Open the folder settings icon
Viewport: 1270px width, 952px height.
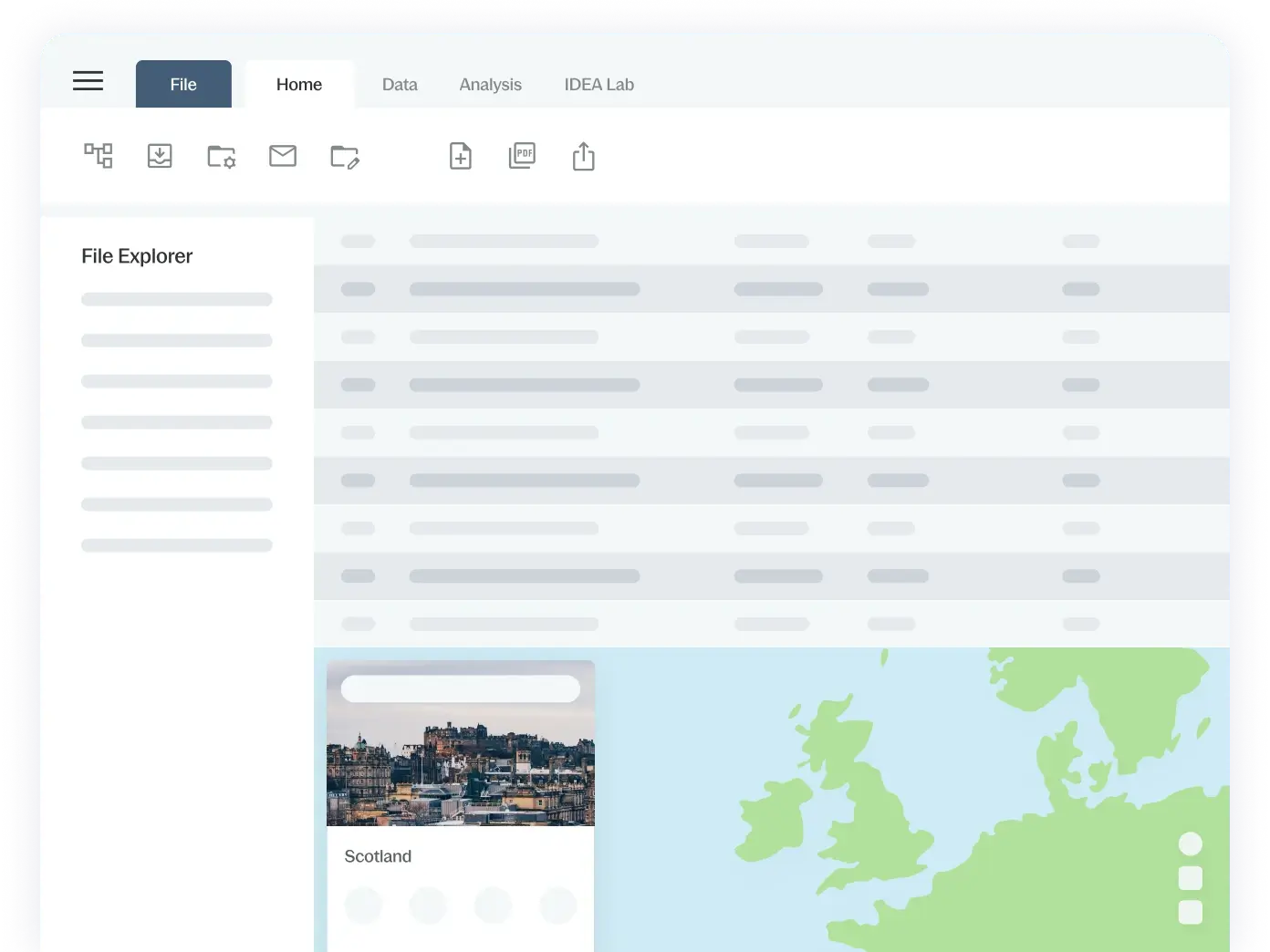[x=222, y=156]
